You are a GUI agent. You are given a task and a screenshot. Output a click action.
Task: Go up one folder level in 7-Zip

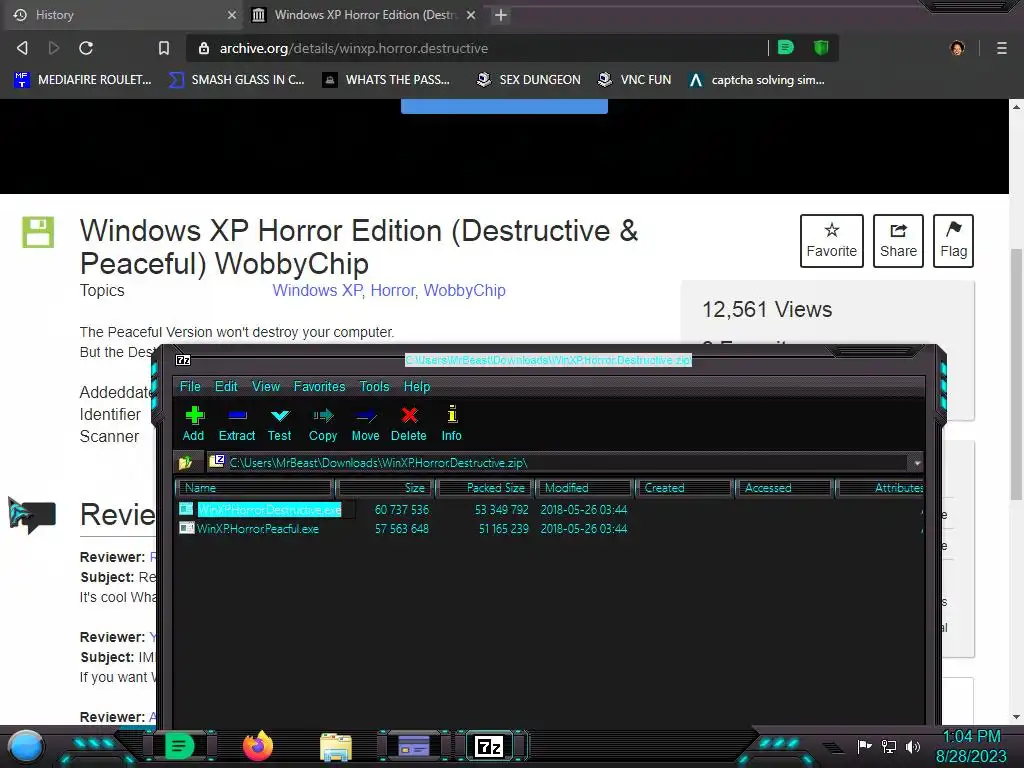[x=185, y=463]
